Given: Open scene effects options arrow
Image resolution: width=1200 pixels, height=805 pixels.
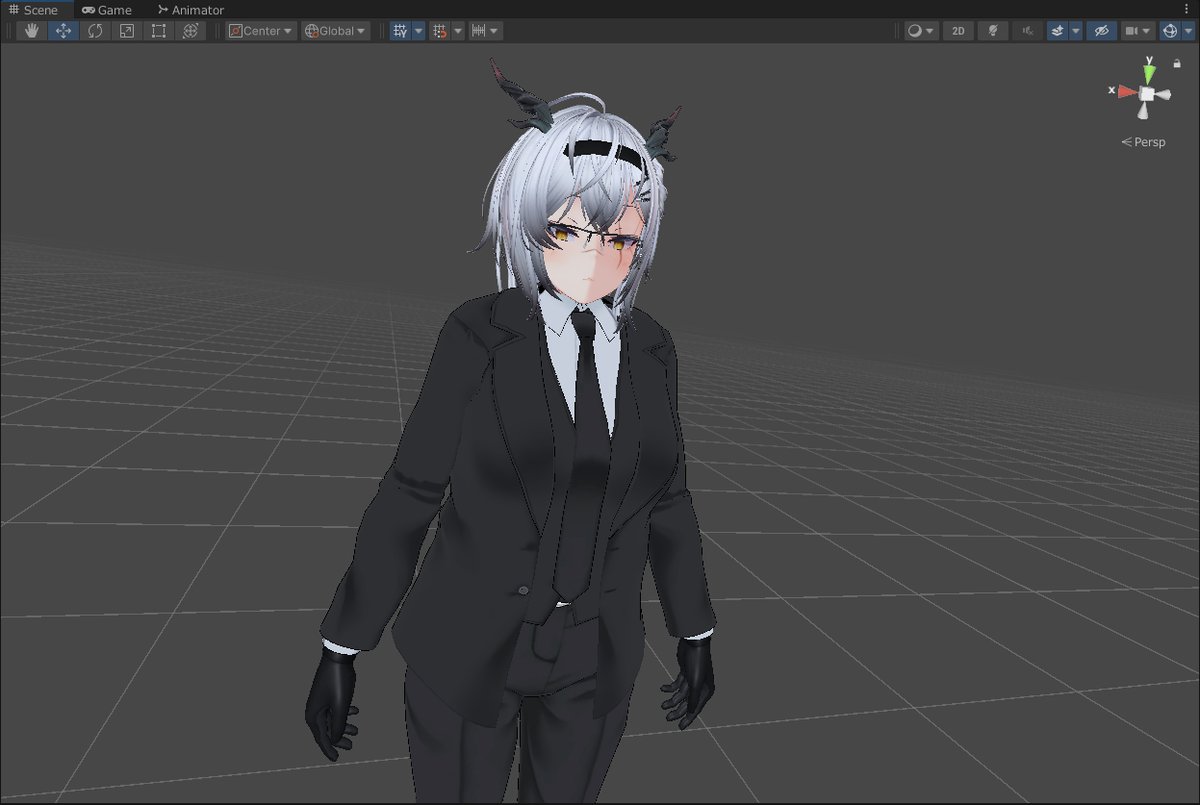Looking at the screenshot, I should point(1076,31).
